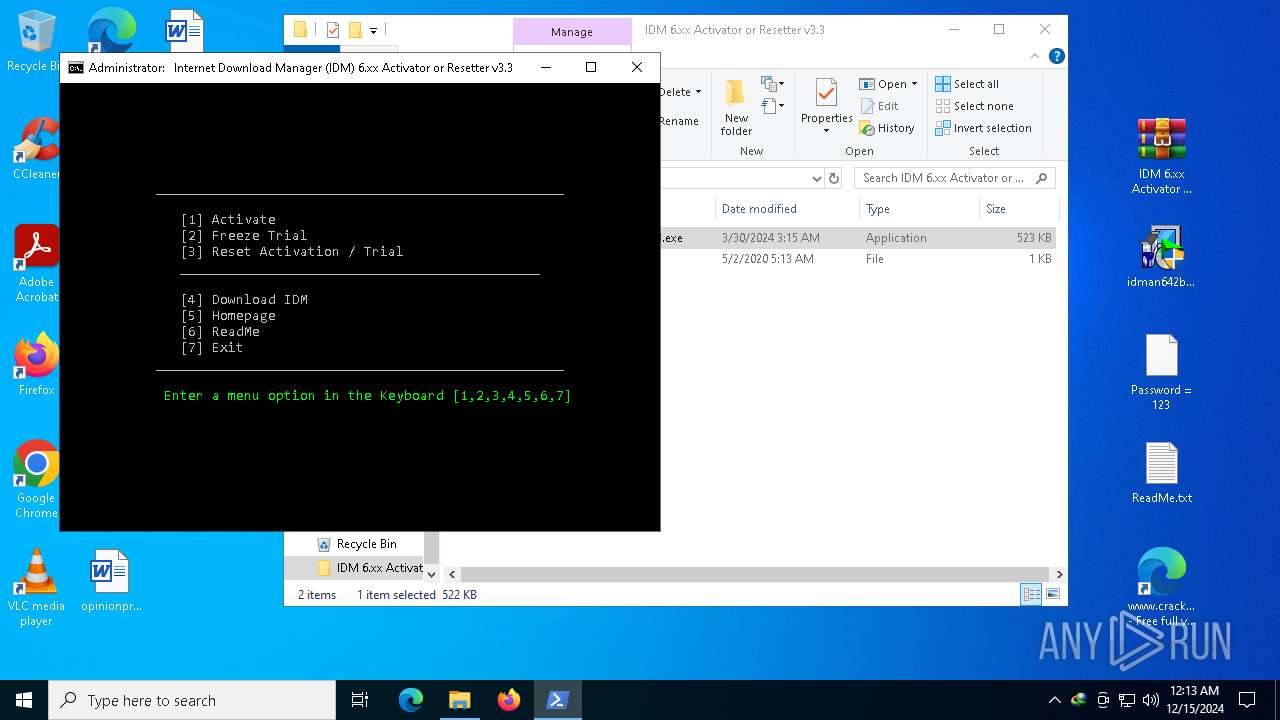Open Recycle Bin desktop icon

click(36, 42)
